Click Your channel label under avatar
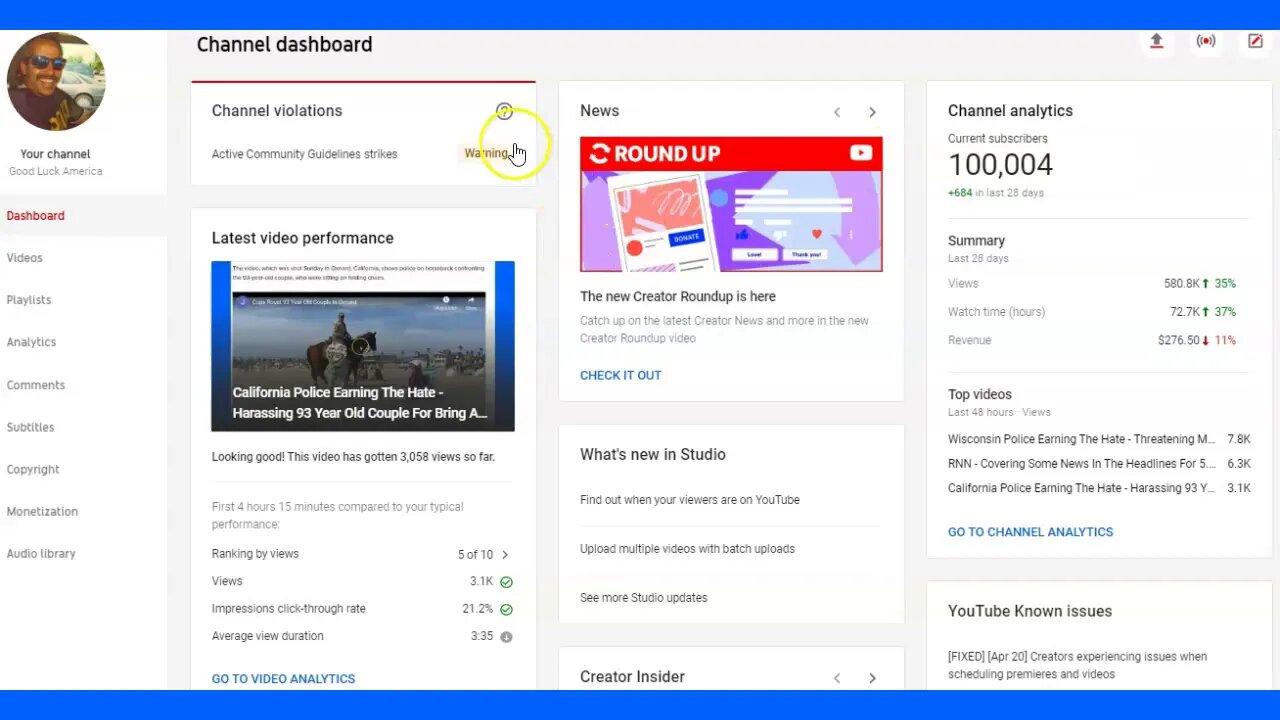1280x720 pixels. pos(55,154)
